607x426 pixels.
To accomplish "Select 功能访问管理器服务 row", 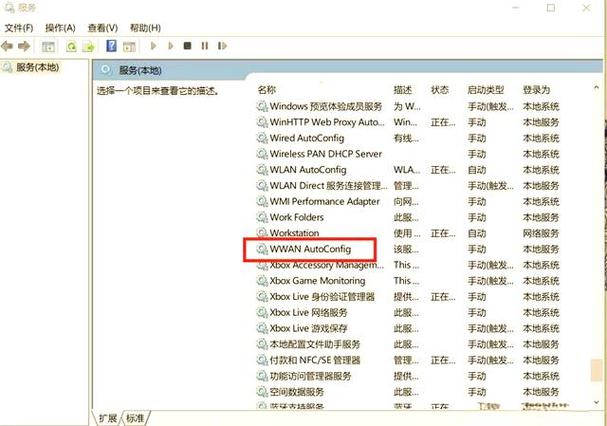I will coord(408,376).
